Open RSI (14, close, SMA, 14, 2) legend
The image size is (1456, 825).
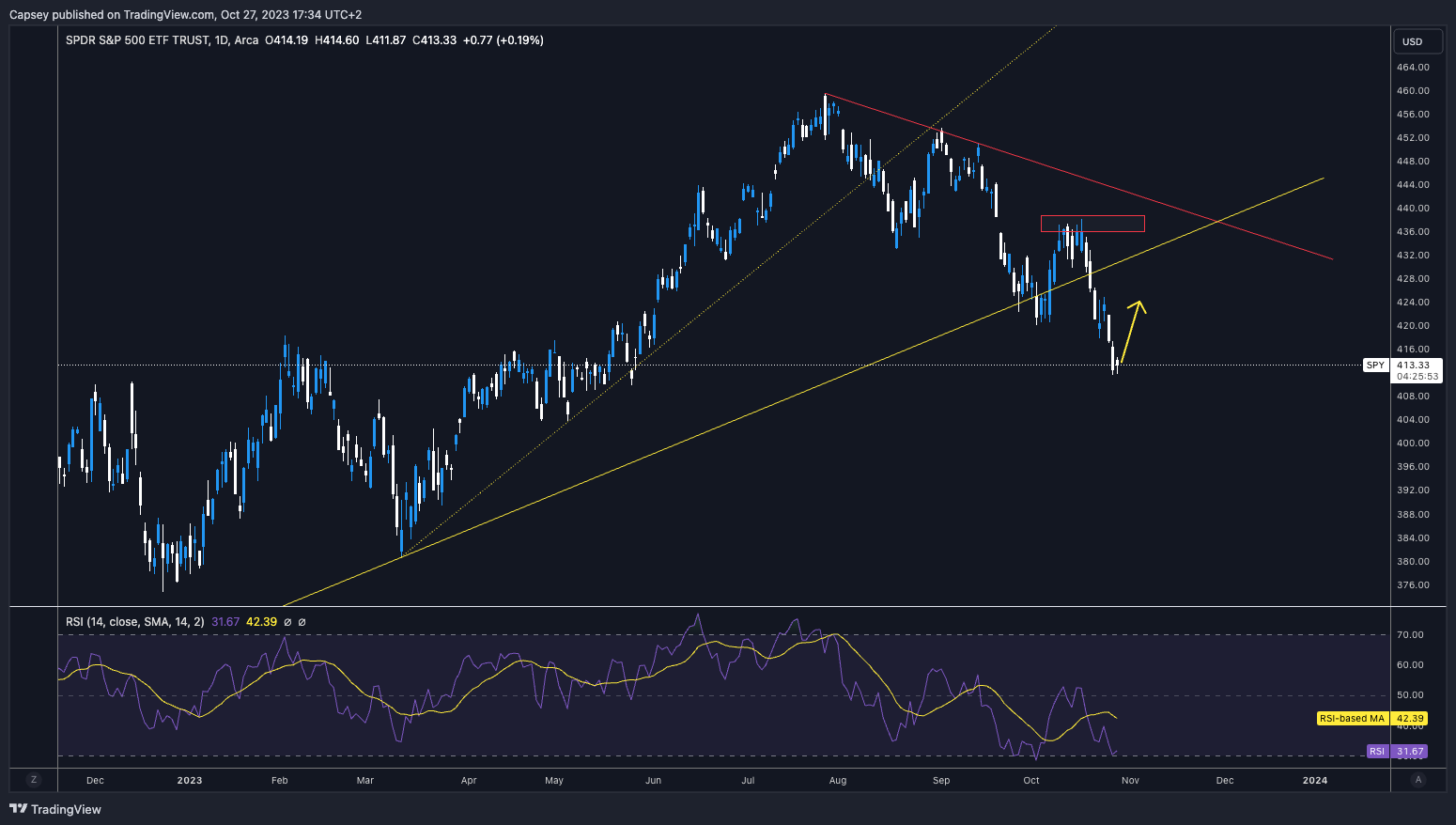135,622
